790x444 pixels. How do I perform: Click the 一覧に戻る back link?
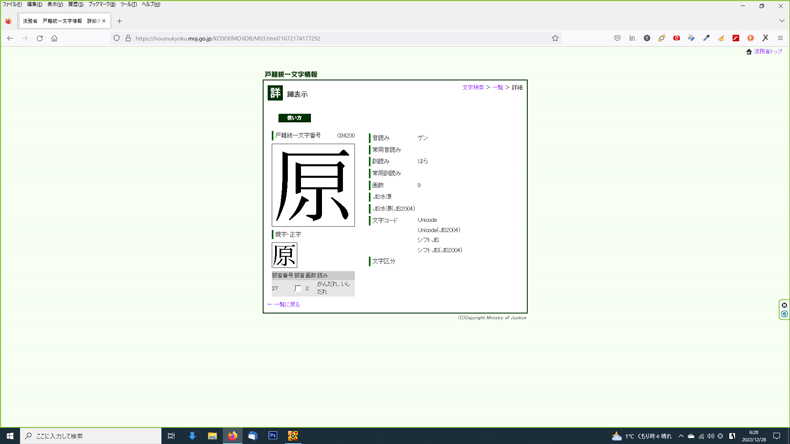click(x=285, y=304)
